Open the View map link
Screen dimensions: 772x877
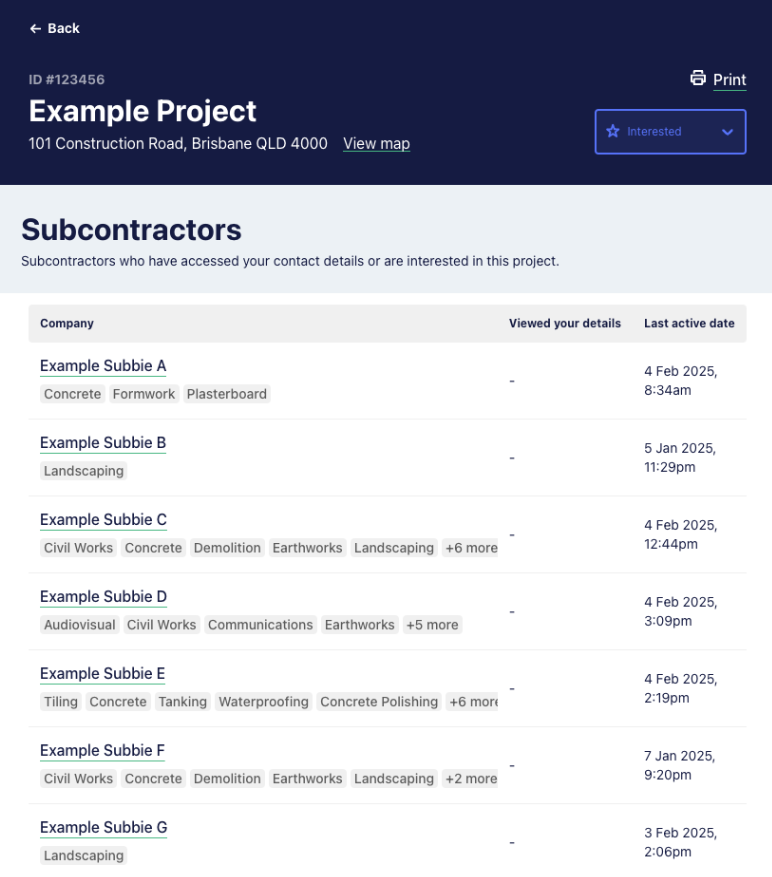tap(376, 144)
